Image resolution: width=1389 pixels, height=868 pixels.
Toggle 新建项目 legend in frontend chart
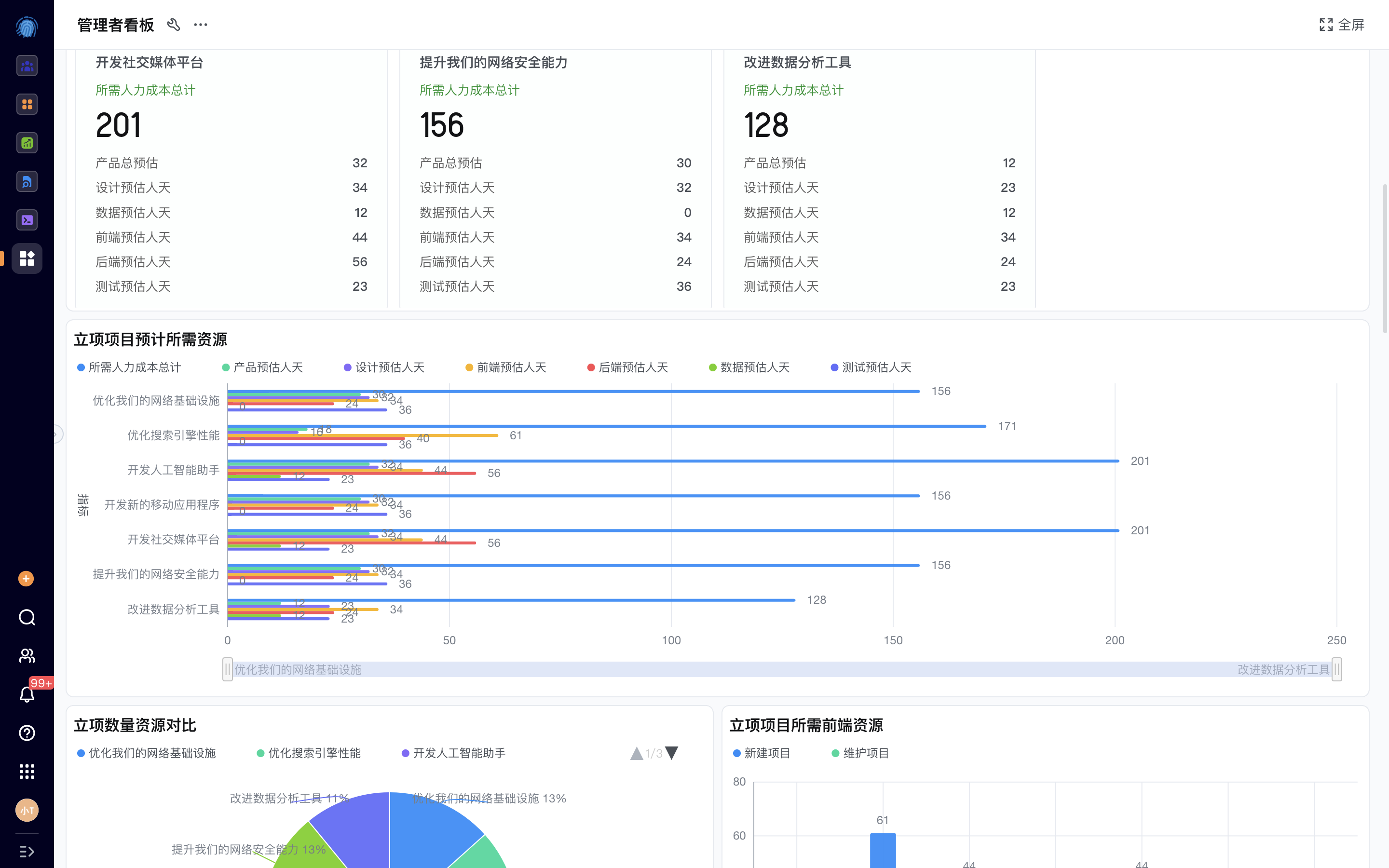(x=762, y=753)
